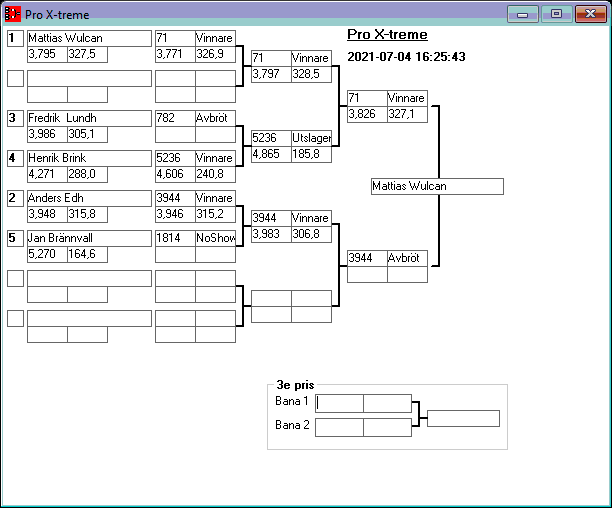Click the Henrik Brink name field

89,158
